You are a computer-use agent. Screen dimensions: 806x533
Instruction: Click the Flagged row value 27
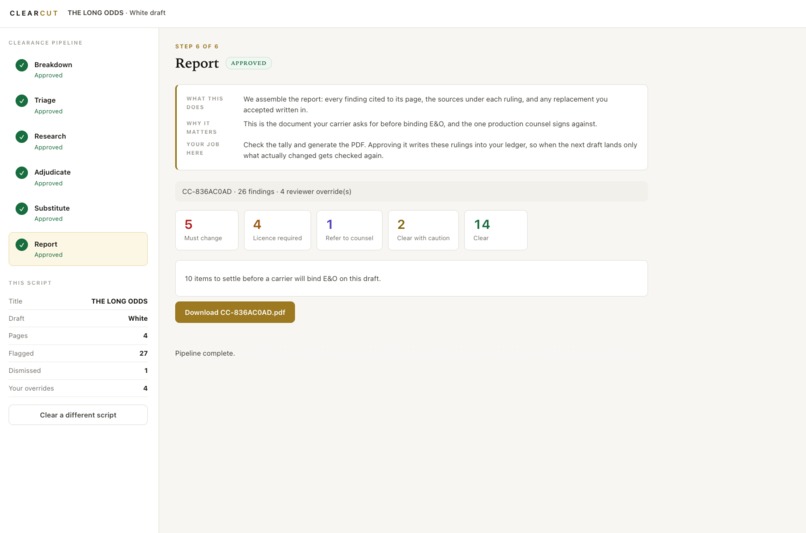[143, 353]
